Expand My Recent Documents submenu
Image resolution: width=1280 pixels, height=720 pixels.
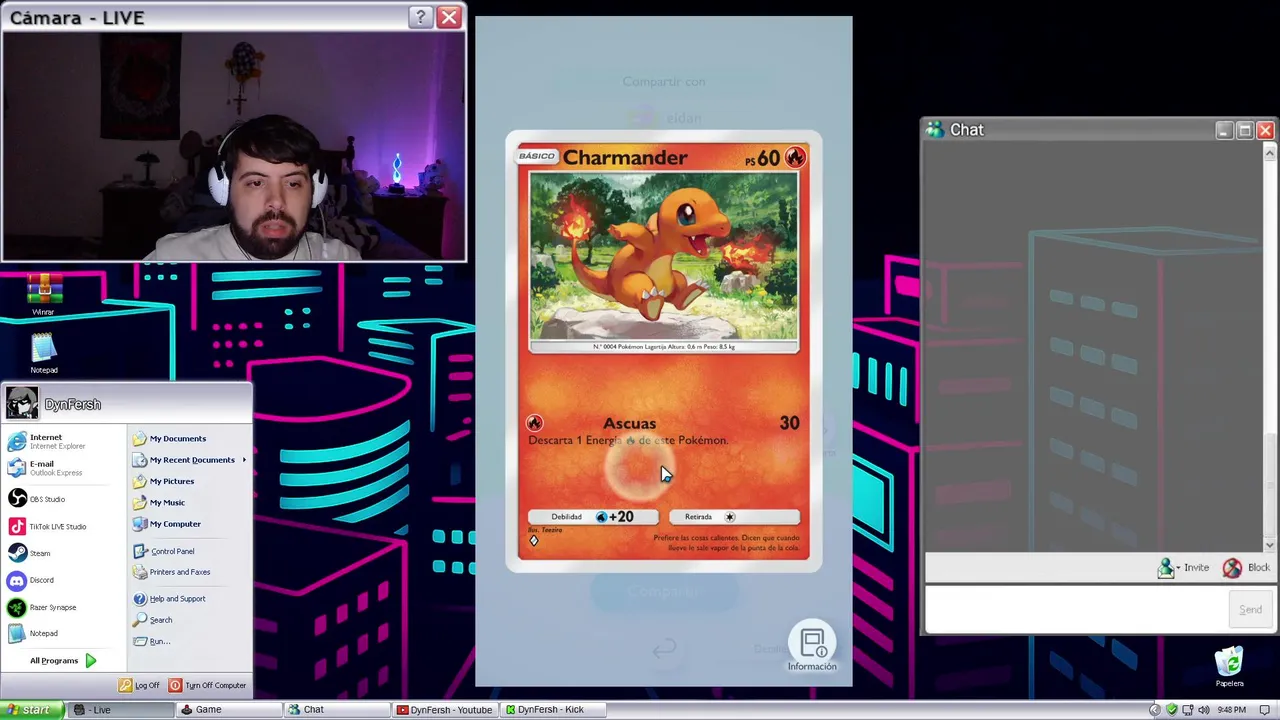(x=190, y=460)
